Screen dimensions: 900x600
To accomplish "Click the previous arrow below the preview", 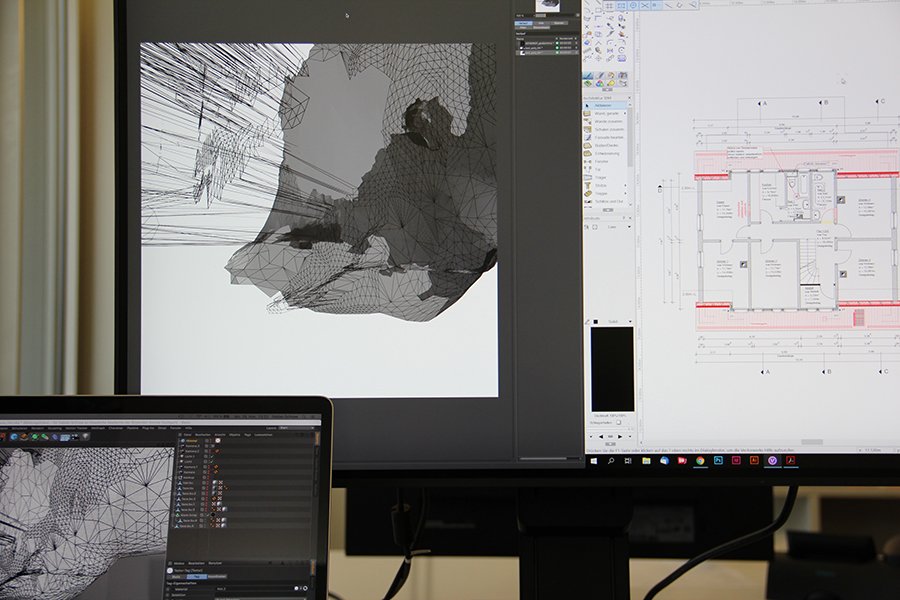I will click(x=601, y=436).
